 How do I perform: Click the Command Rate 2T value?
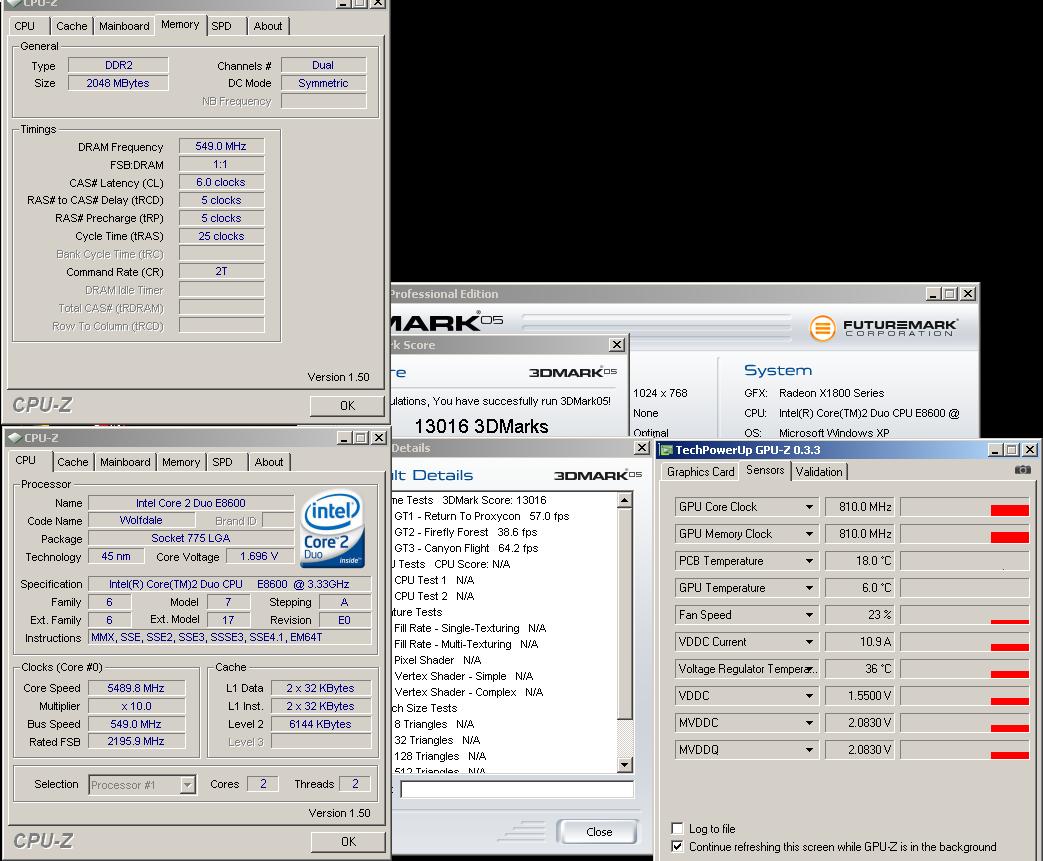222,271
